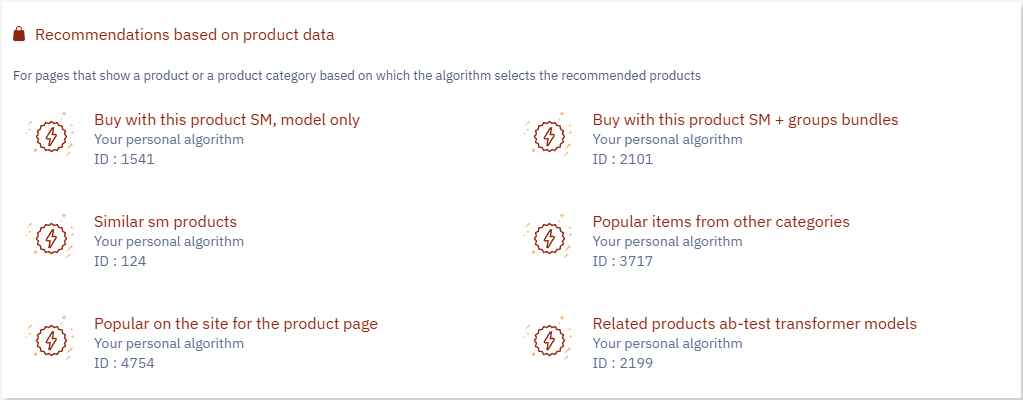Click lightning icon for Buy with this product SM, model only
This screenshot has height=400, width=1023.
tap(50, 136)
